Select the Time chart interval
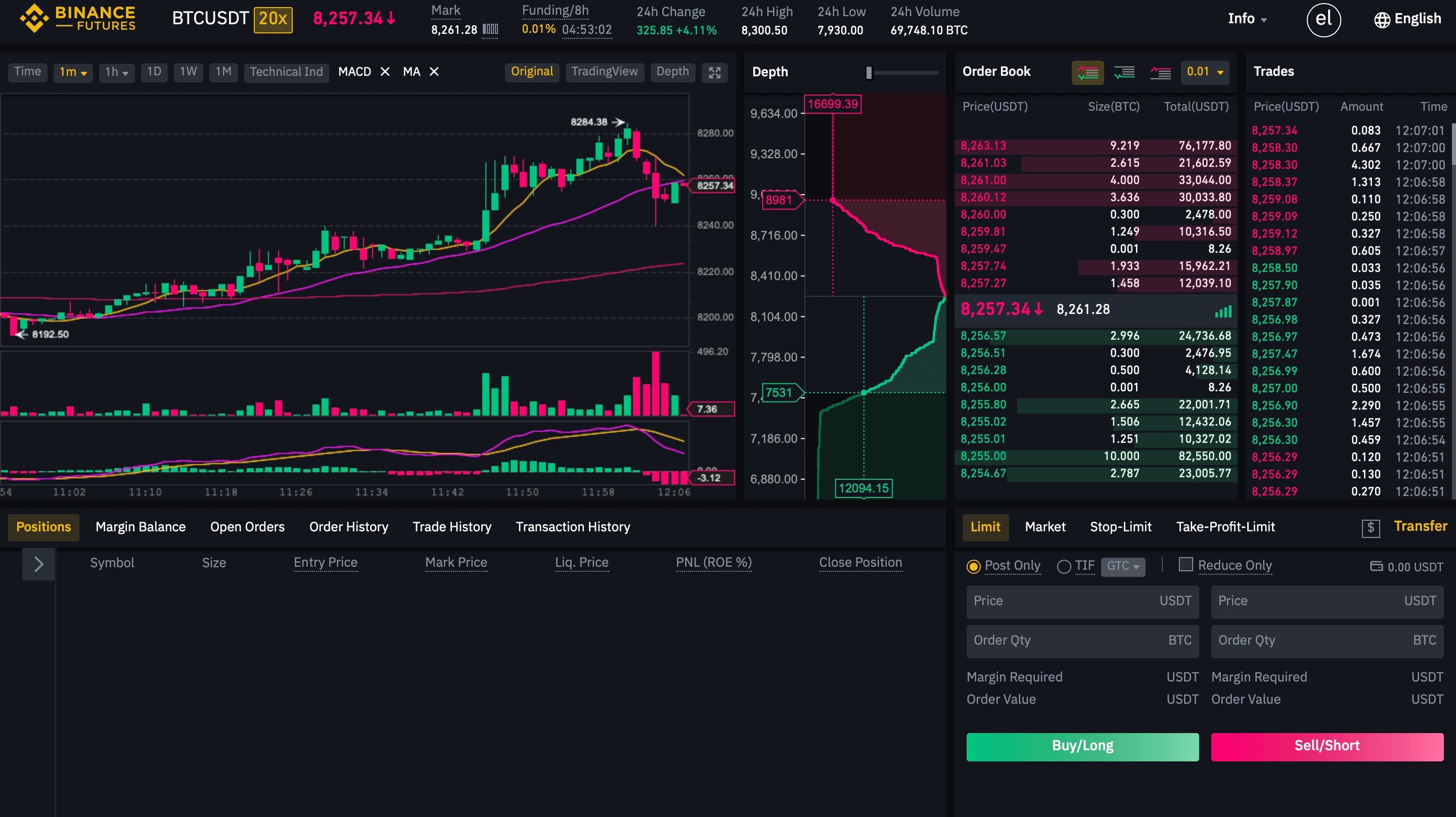Viewport: 1456px width, 817px height. [27, 72]
